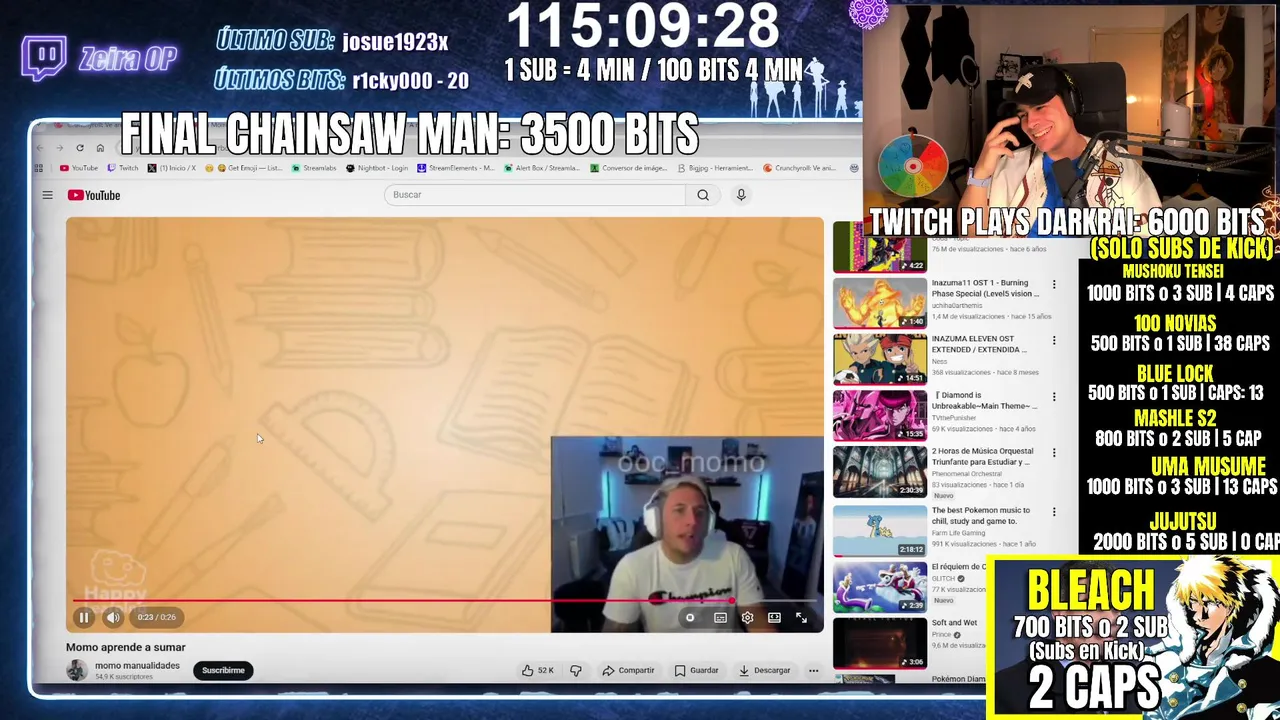Viewport: 1280px width, 720px height.
Task: Click the browser back arrow
Action: pos(40,148)
